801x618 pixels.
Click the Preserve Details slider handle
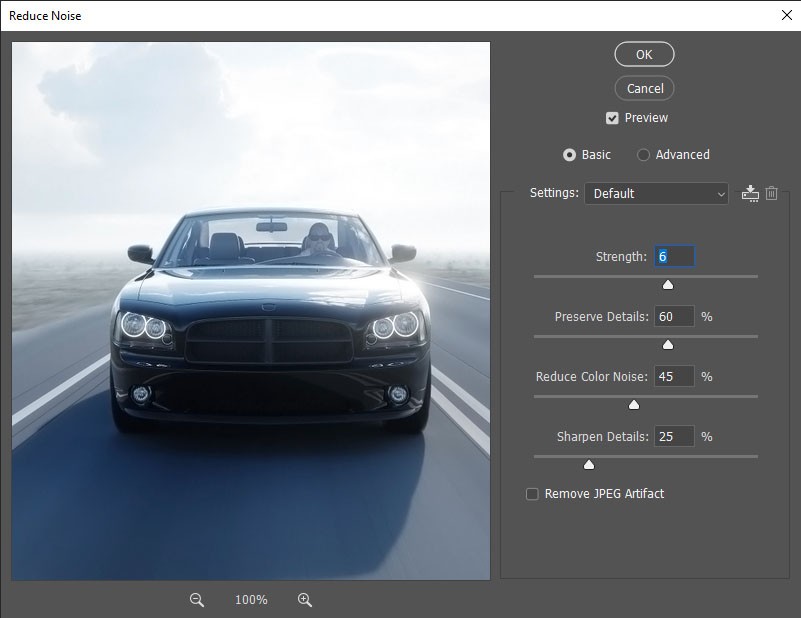coord(669,344)
